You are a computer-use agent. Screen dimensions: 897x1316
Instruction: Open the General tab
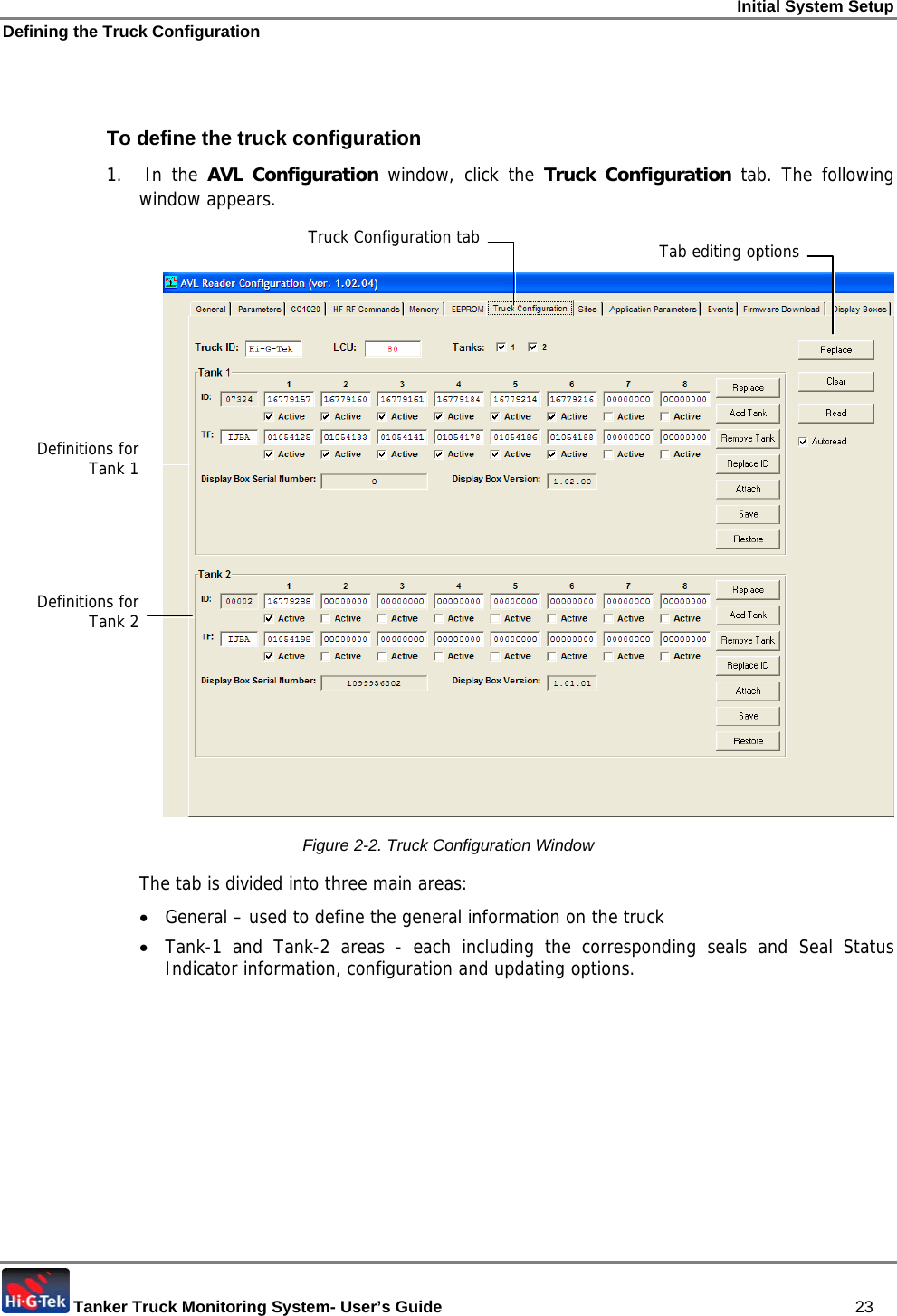coord(211,309)
